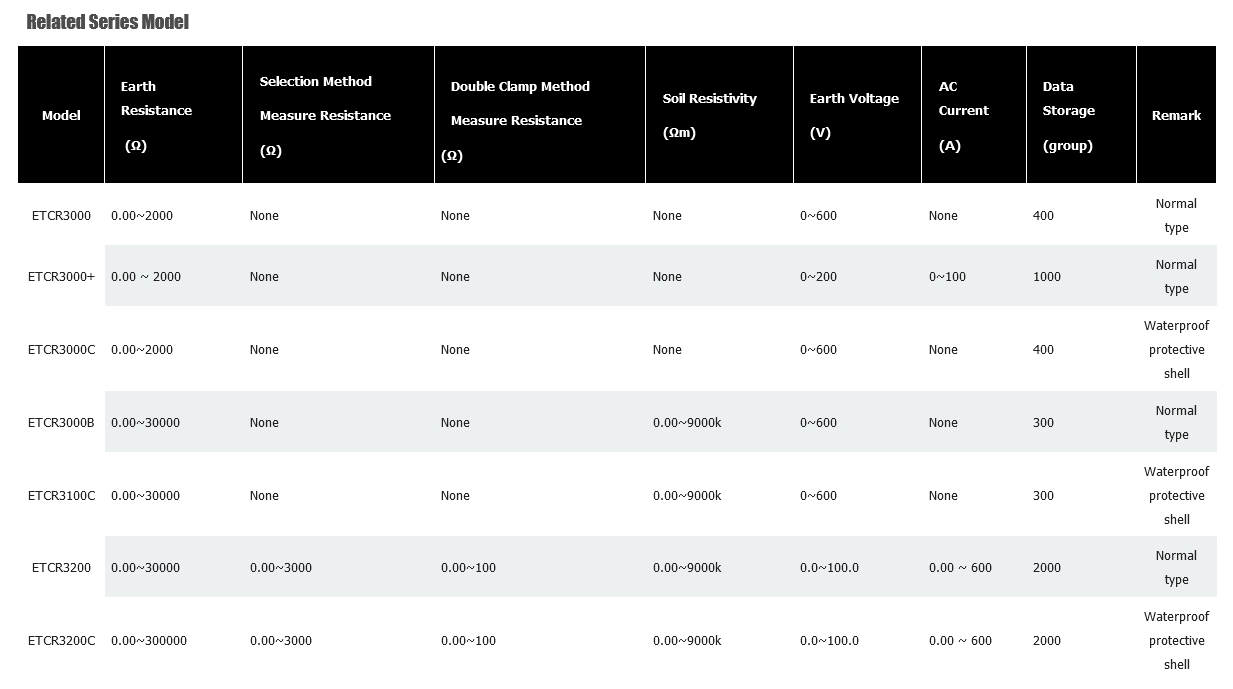1233x689 pixels.
Task: Select the ETCR3100C model name
Action: click(x=61, y=496)
